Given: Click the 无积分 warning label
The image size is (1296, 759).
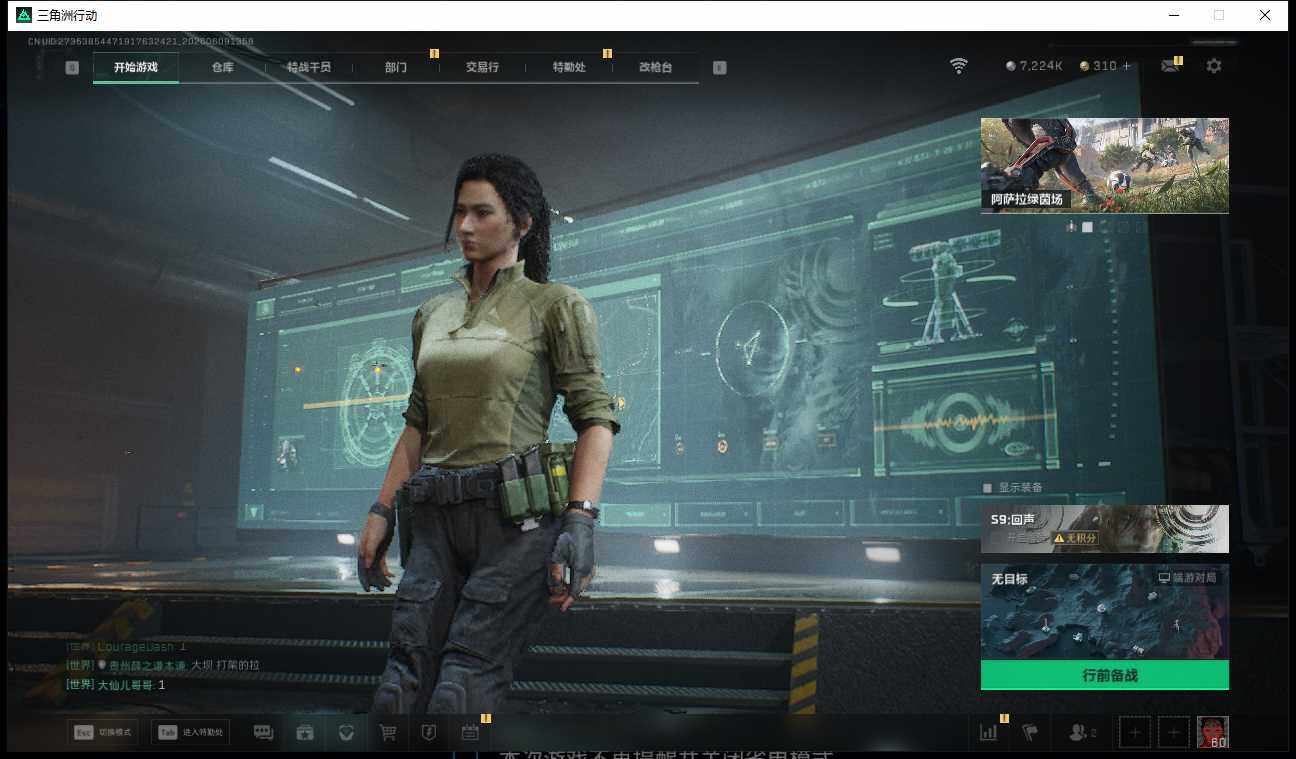Looking at the screenshot, I should pos(1075,539).
